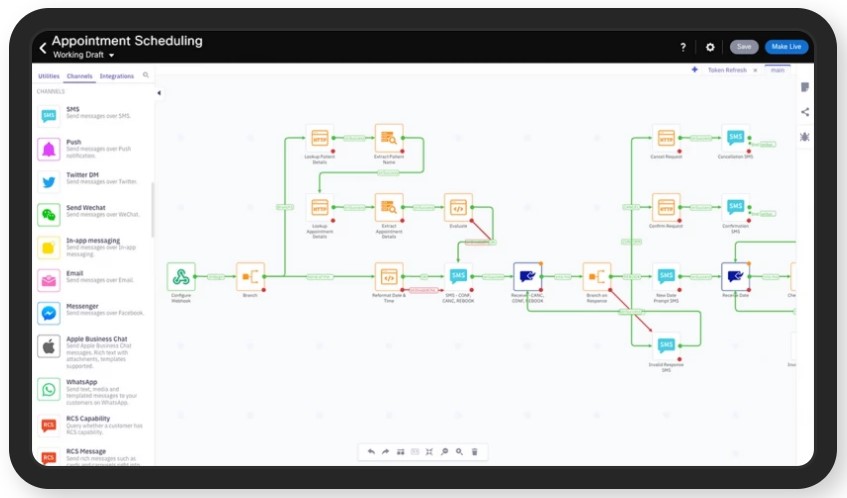
Task: Collapse the left node palette panel
Action: tap(159, 93)
